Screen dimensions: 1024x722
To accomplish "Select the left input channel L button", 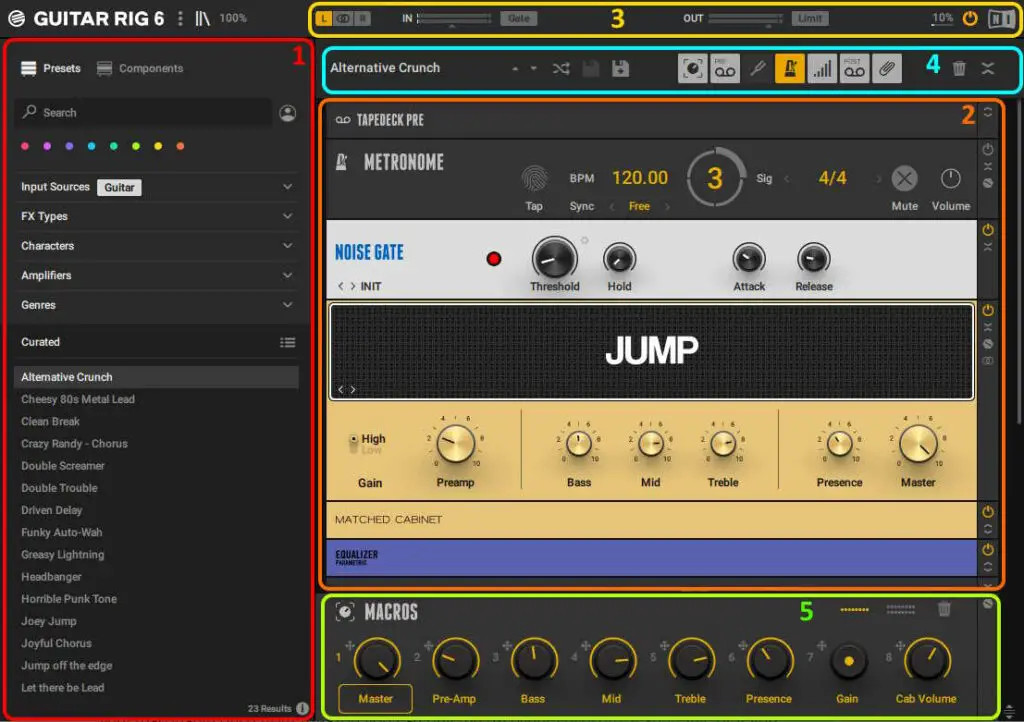I will 324,18.
